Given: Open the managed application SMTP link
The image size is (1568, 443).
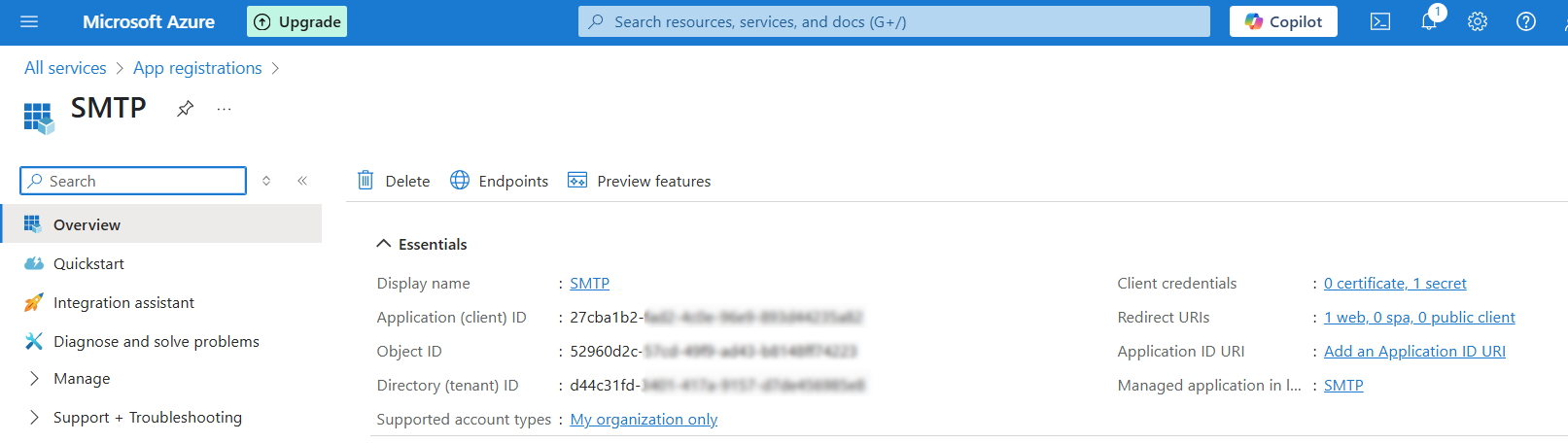Looking at the screenshot, I should 1343,385.
